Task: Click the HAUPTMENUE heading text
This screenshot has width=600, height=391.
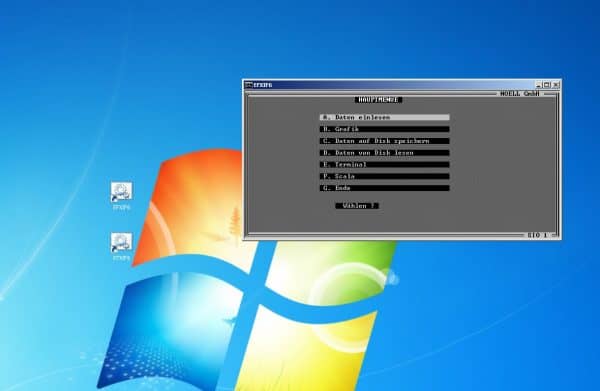Action: (x=378, y=100)
